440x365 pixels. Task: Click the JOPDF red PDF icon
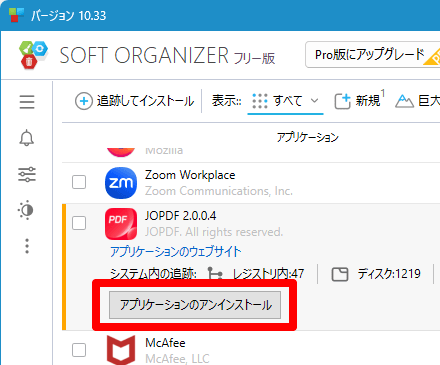click(x=121, y=224)
